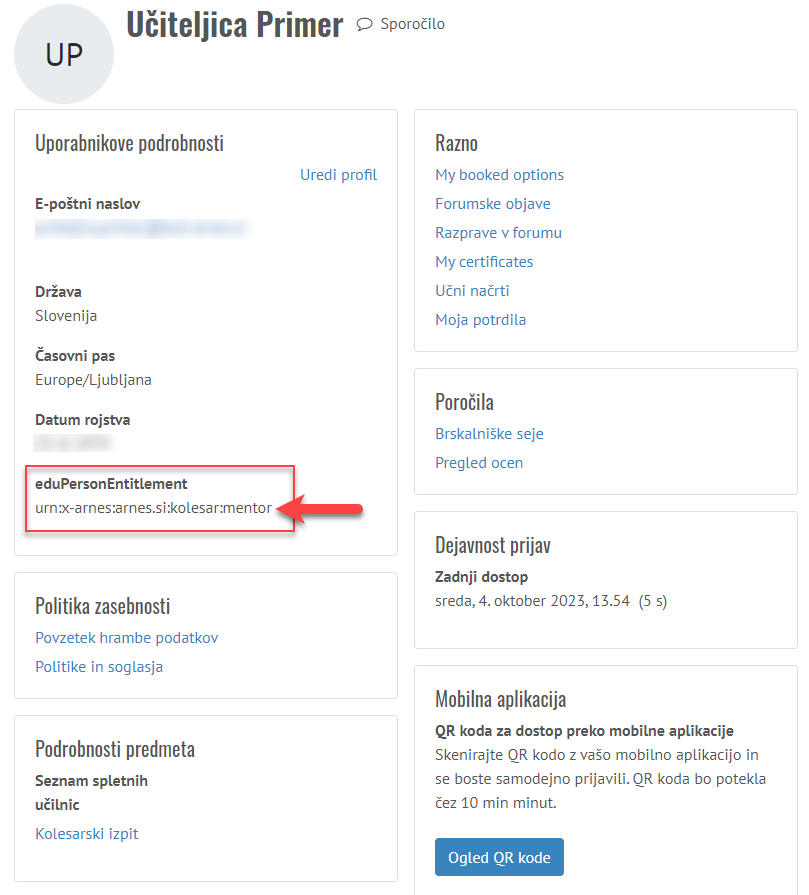View Brskalniške seje report
This screenshot has height=895, width=809.
click(x=489, y=434)
